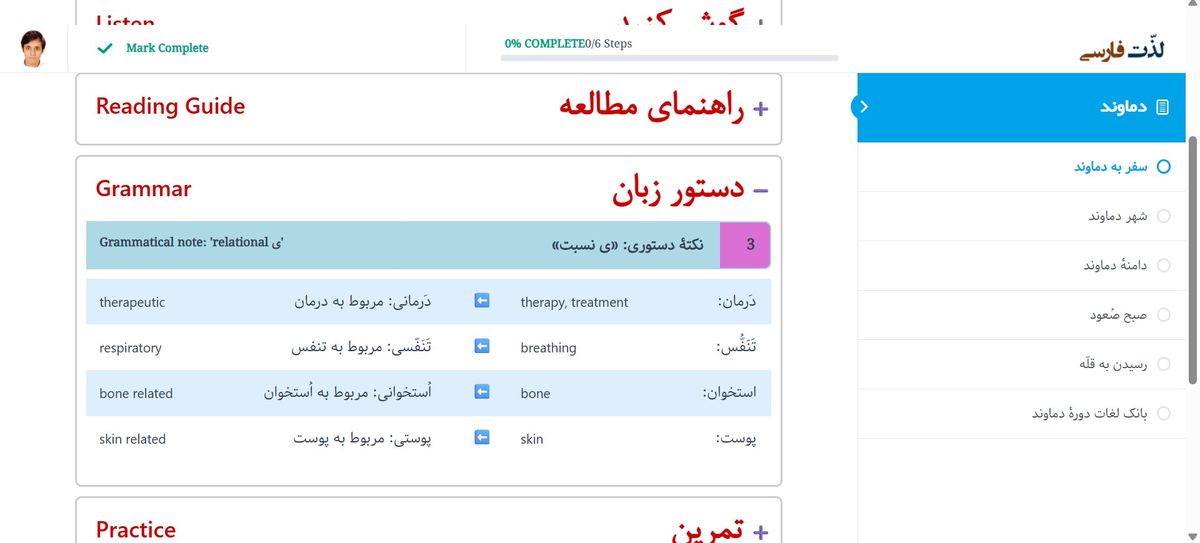
Task: Select the سفر به دماوند lesson circle
Action: pyautogui.click(x=1163, y=167)
